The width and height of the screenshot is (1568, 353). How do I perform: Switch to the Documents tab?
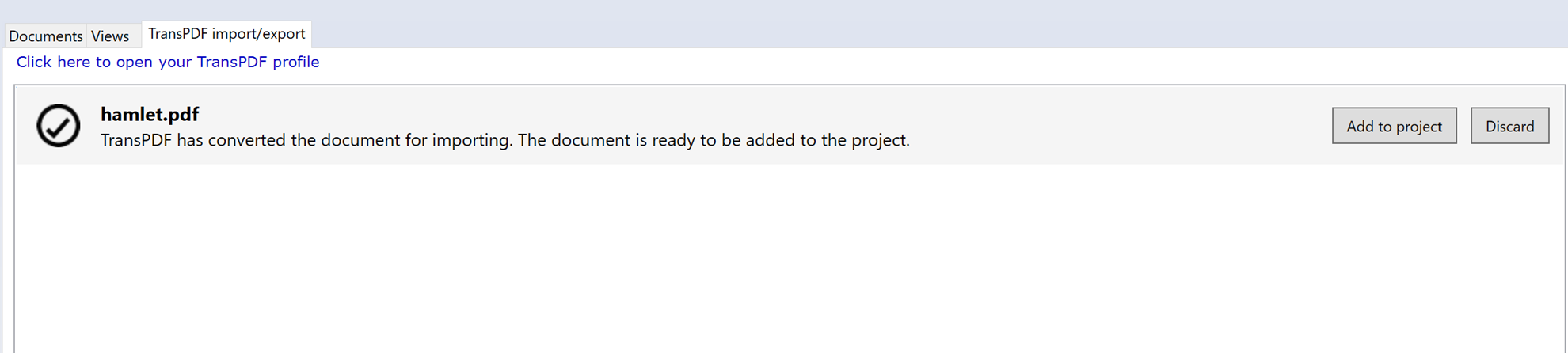[45, 36]
